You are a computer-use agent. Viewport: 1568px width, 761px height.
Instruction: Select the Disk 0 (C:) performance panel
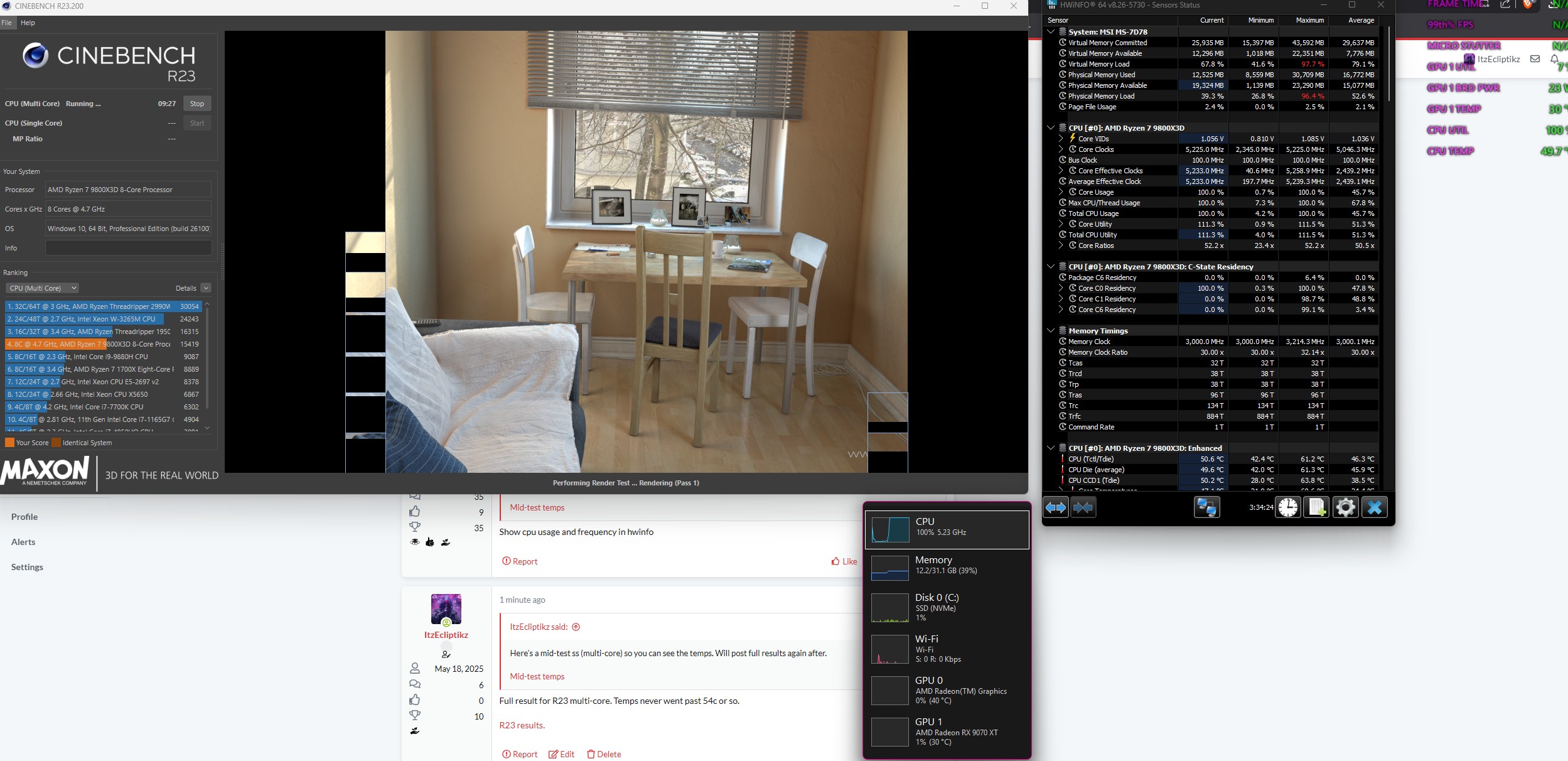click(947, 608)
